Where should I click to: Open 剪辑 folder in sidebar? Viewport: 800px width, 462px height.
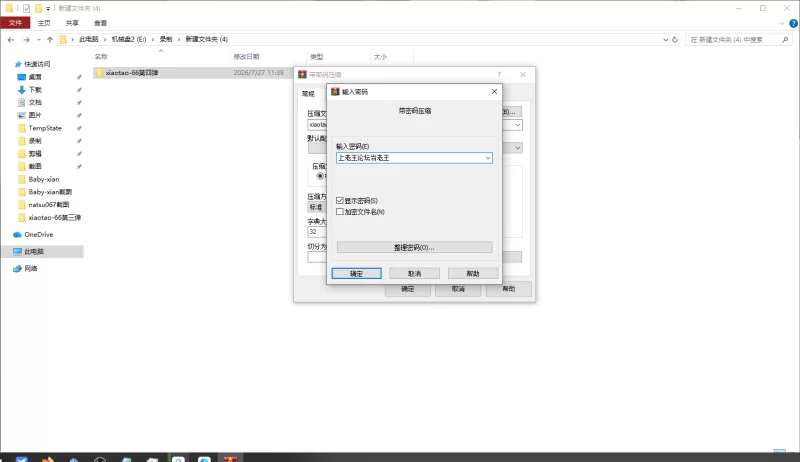[35, 153]
